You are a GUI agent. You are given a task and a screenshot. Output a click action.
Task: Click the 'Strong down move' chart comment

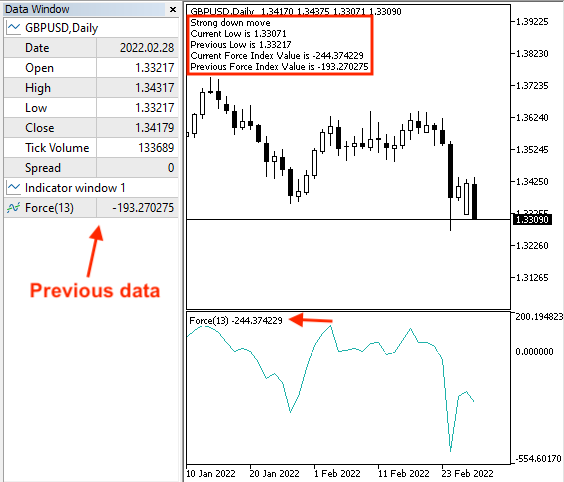tap(230, 23)
